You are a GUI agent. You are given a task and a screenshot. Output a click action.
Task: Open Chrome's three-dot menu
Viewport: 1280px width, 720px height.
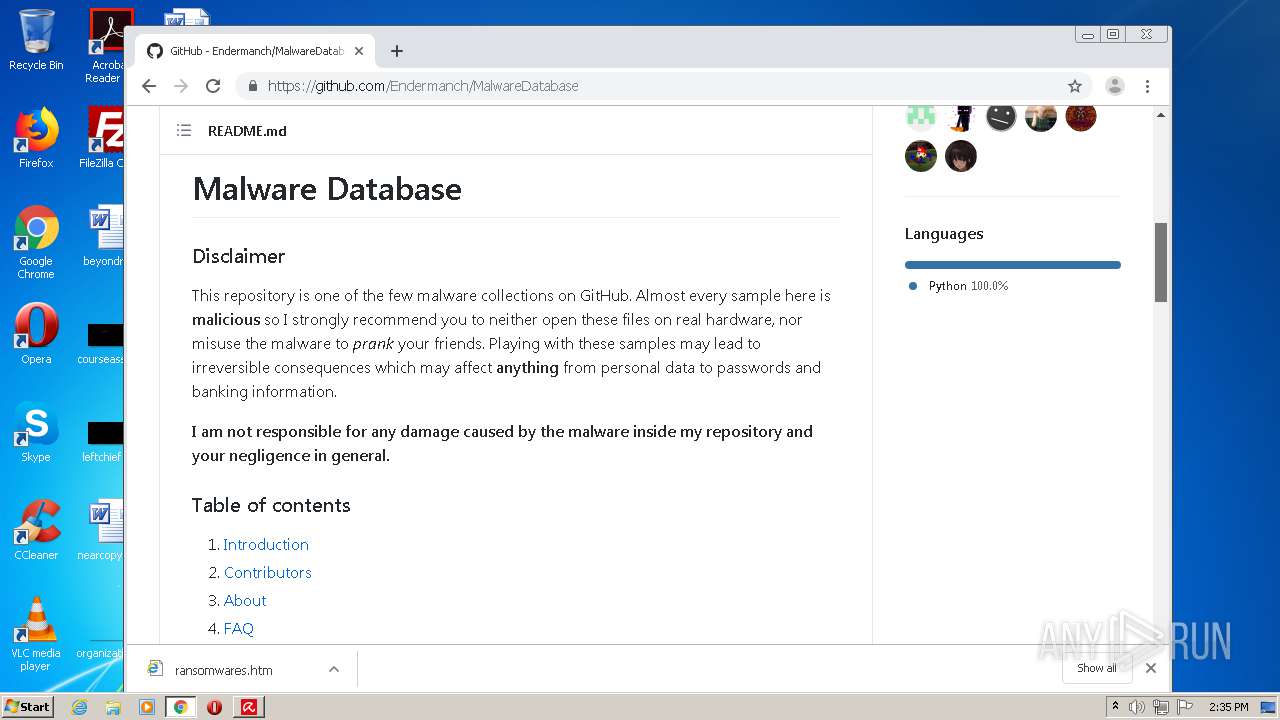coord(1148,86)
